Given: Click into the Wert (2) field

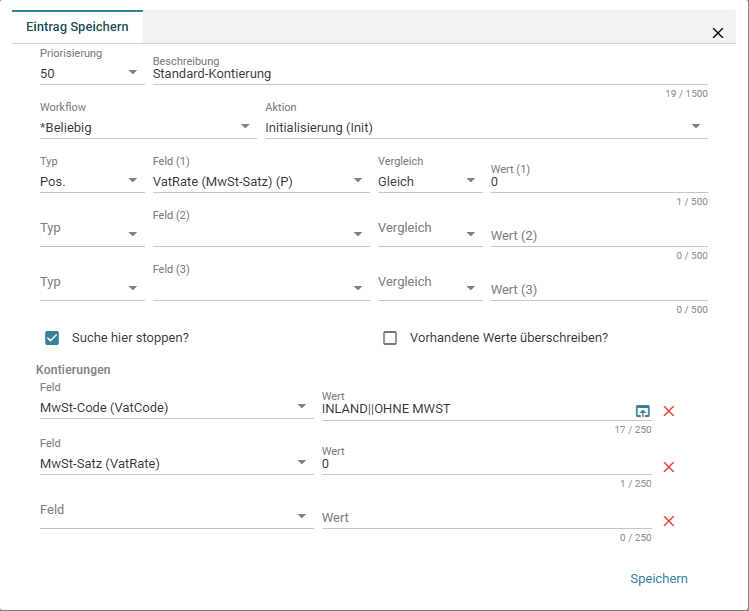Looking at the screenshot, I should (599, 236).
